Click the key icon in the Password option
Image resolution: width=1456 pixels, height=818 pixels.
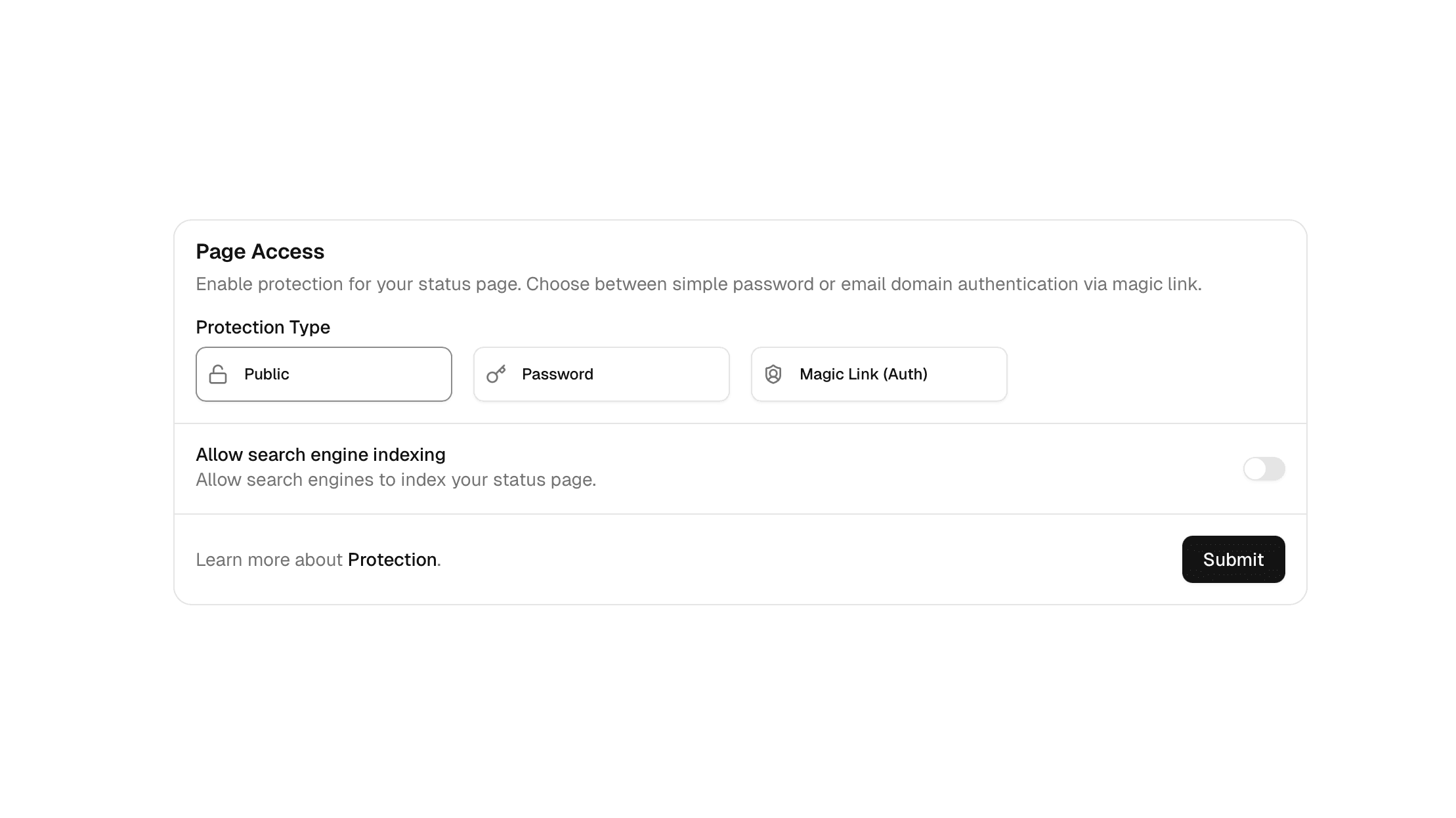(x=496, y=374)
